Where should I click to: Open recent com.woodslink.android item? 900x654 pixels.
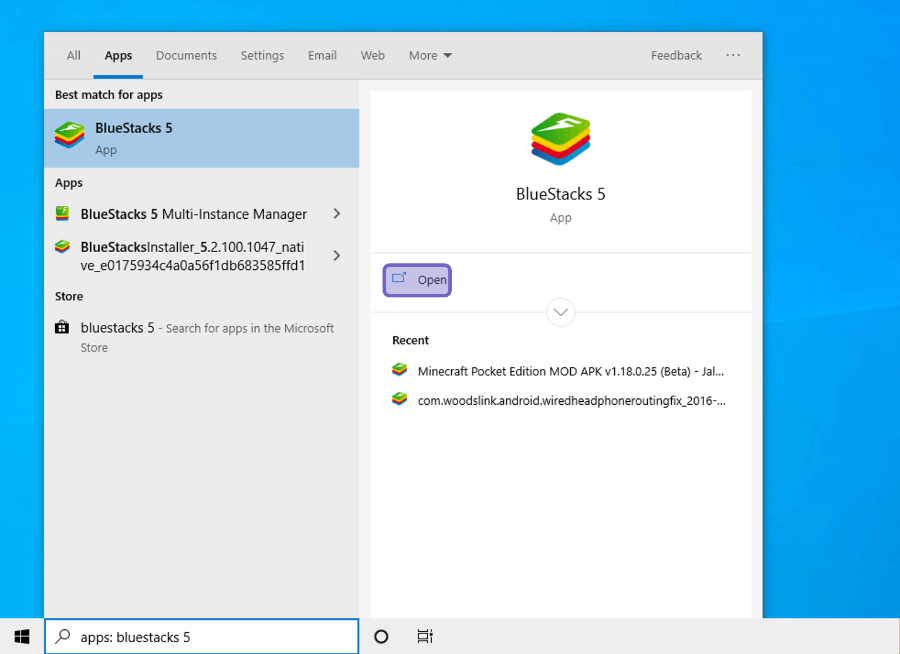tap(559, 400)
